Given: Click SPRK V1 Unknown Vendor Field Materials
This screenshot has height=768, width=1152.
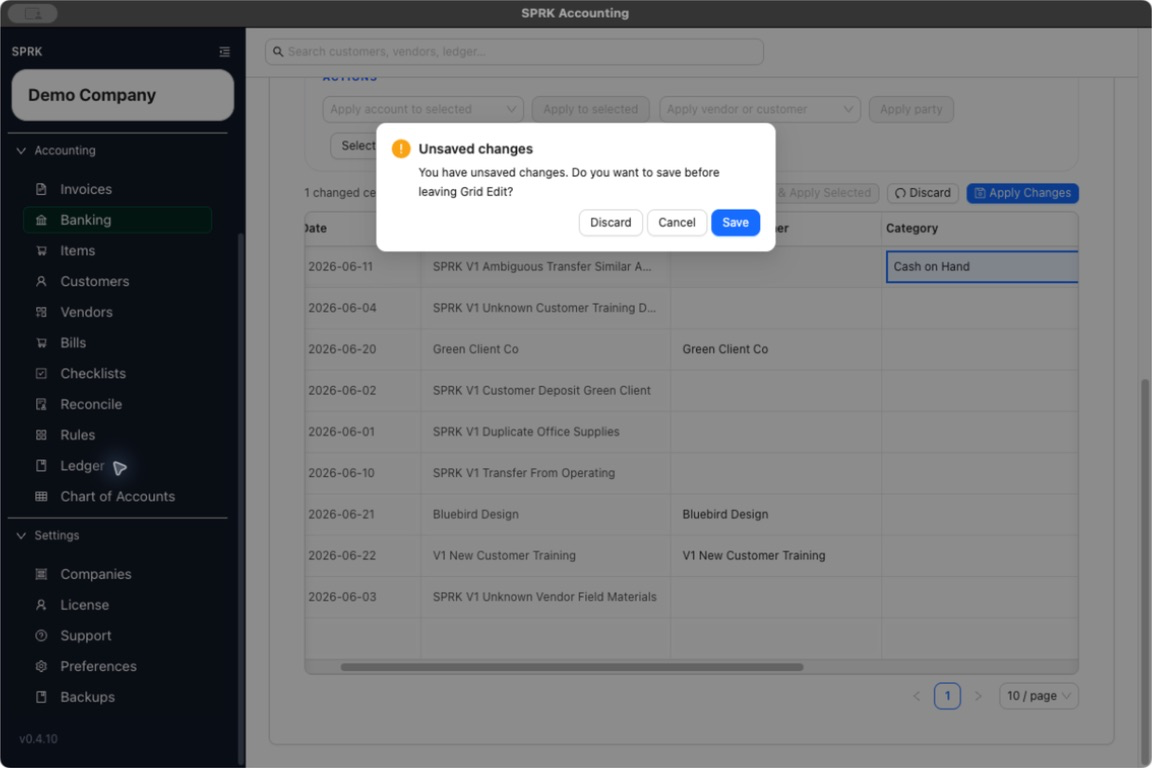Looking at the screenshot, I should point(544,597).
